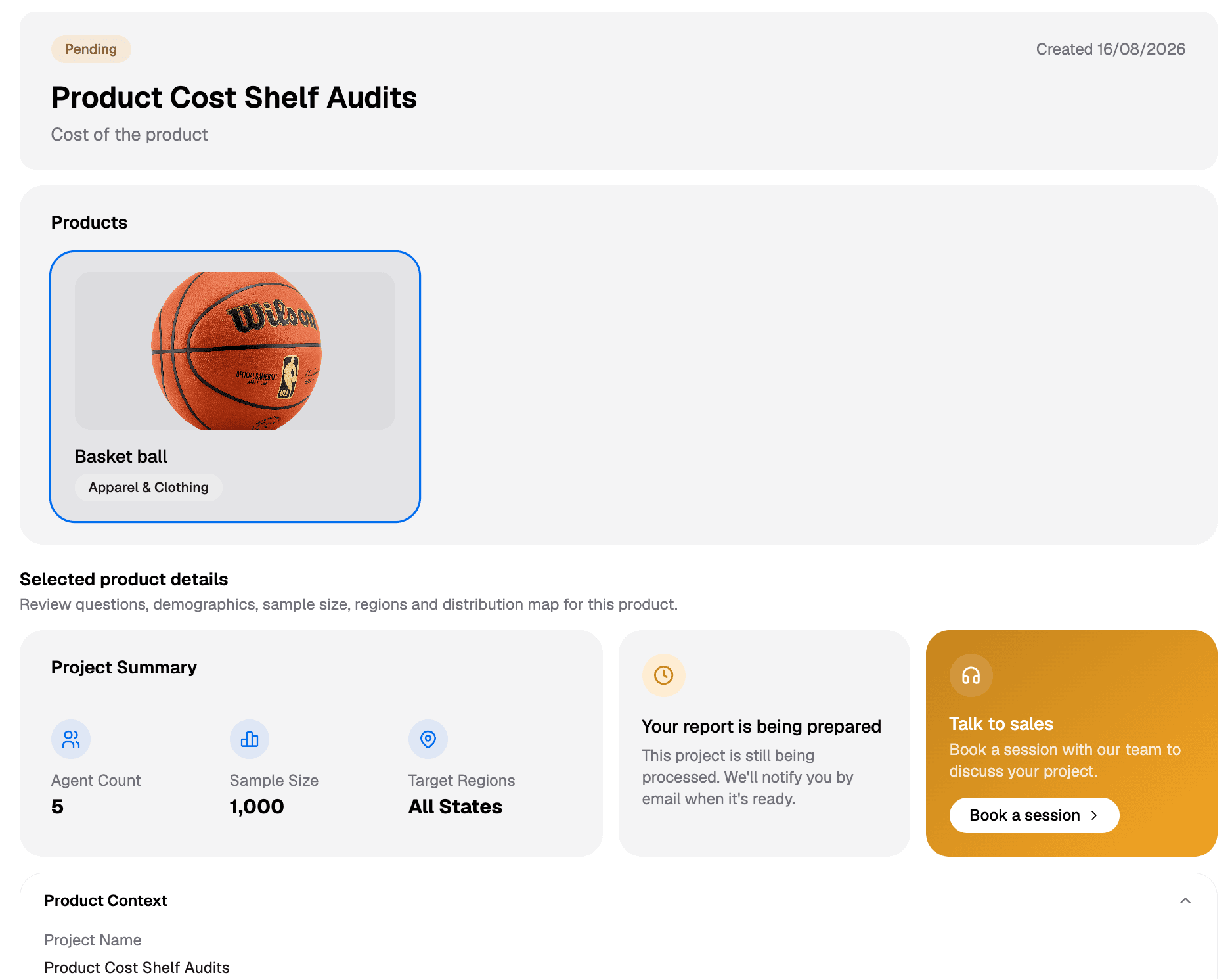Click the Agent Count label

tap(96, 781)
